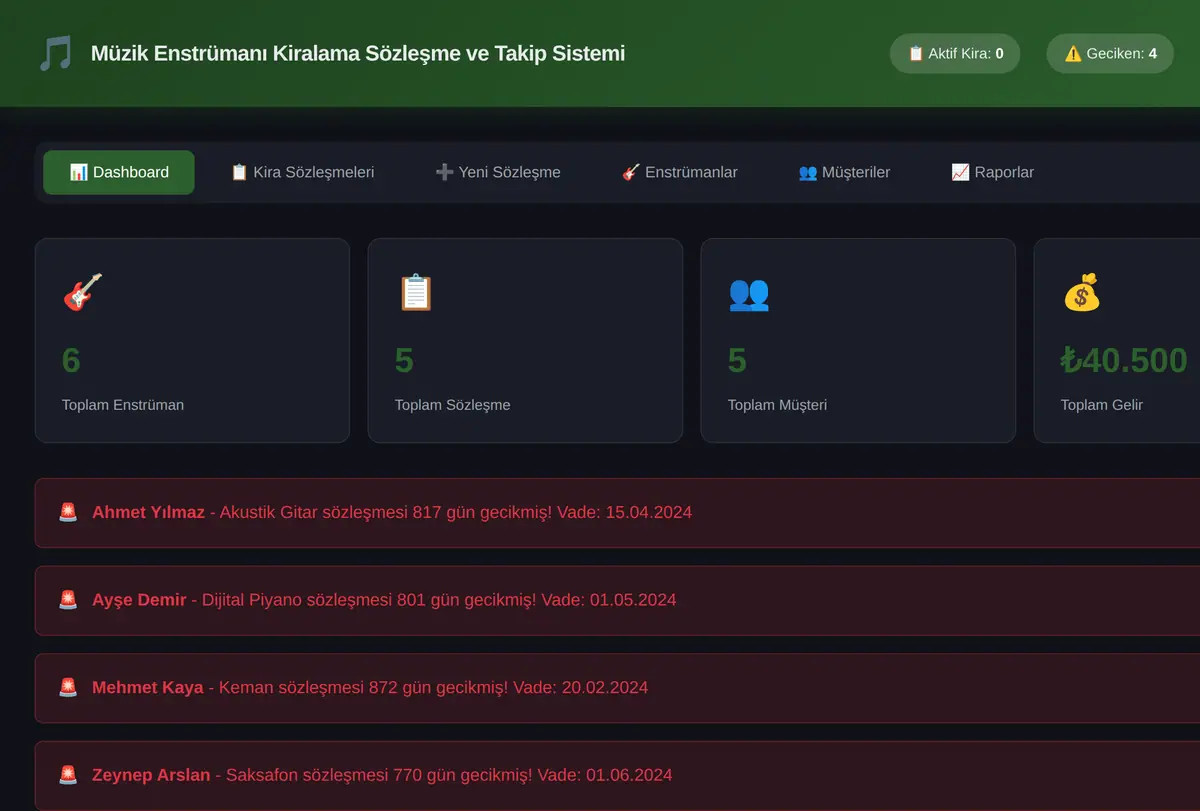Screen dimensions: 1200x811
Task: Click the people icon above Toplam Müşteri
Action: pyautogui.click(x=749, y=293)
